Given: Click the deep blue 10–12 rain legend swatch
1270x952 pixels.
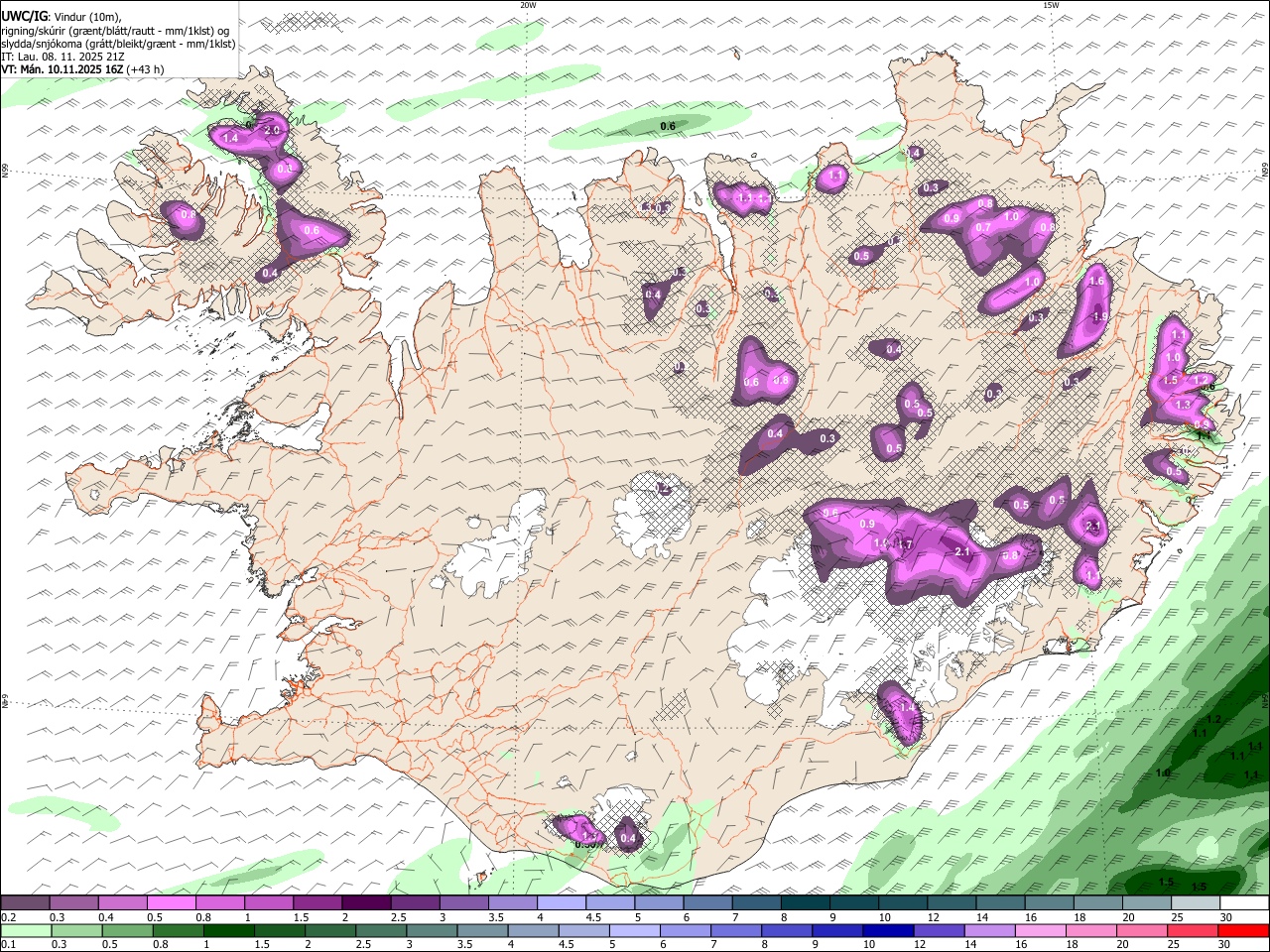Looking at the screenshot, I should pyautogui.click(x=889, y=931).
